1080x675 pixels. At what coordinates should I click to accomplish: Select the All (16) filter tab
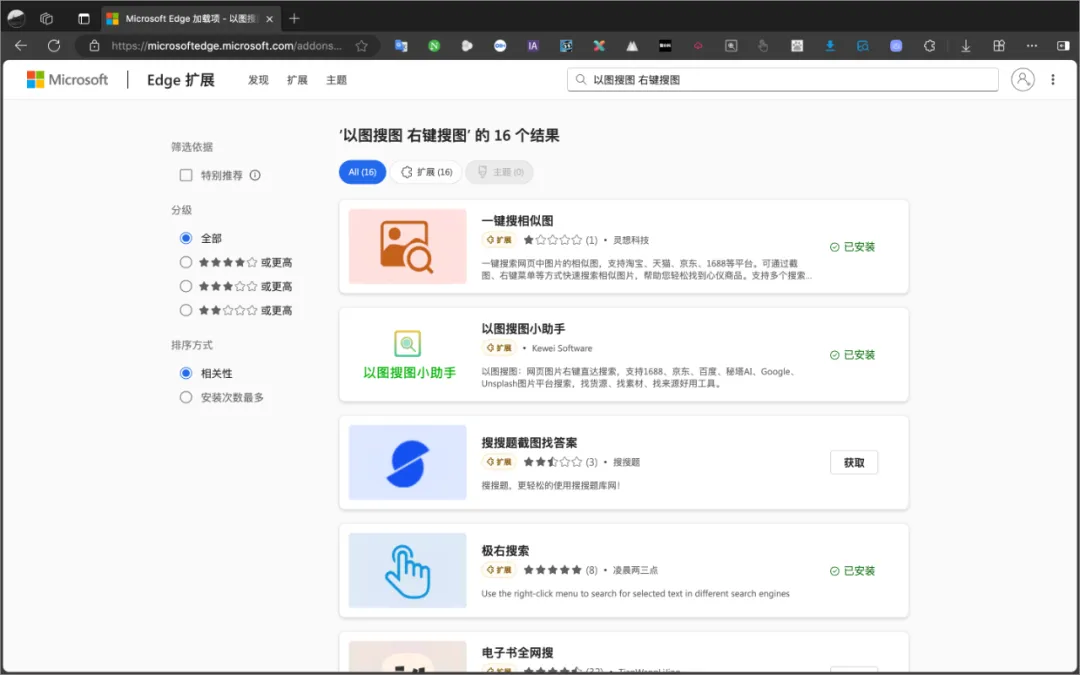click(x=362, y=172)
